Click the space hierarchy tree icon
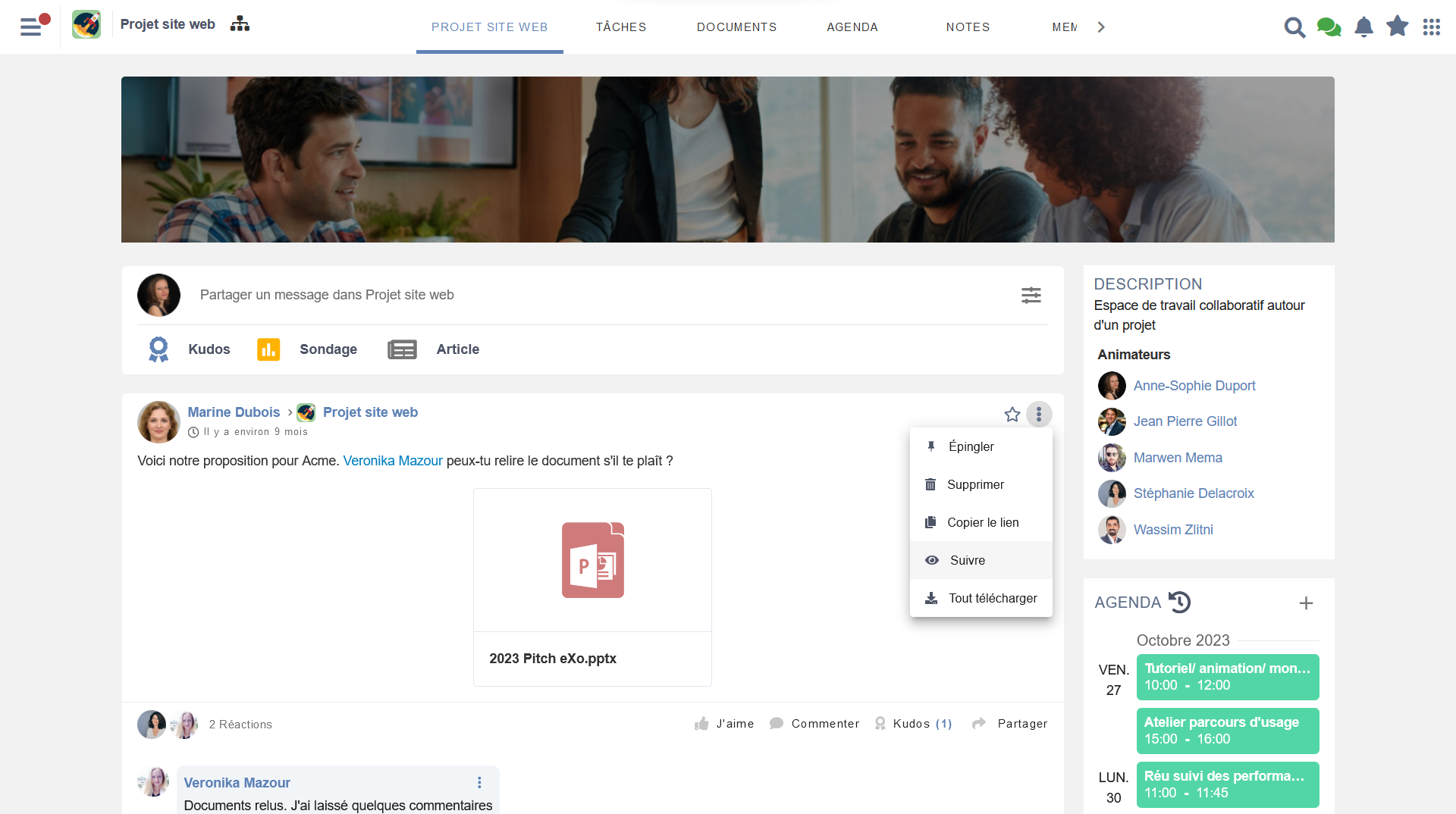The height and width of the screenshot is (814, 1456). tap(240, 24)
